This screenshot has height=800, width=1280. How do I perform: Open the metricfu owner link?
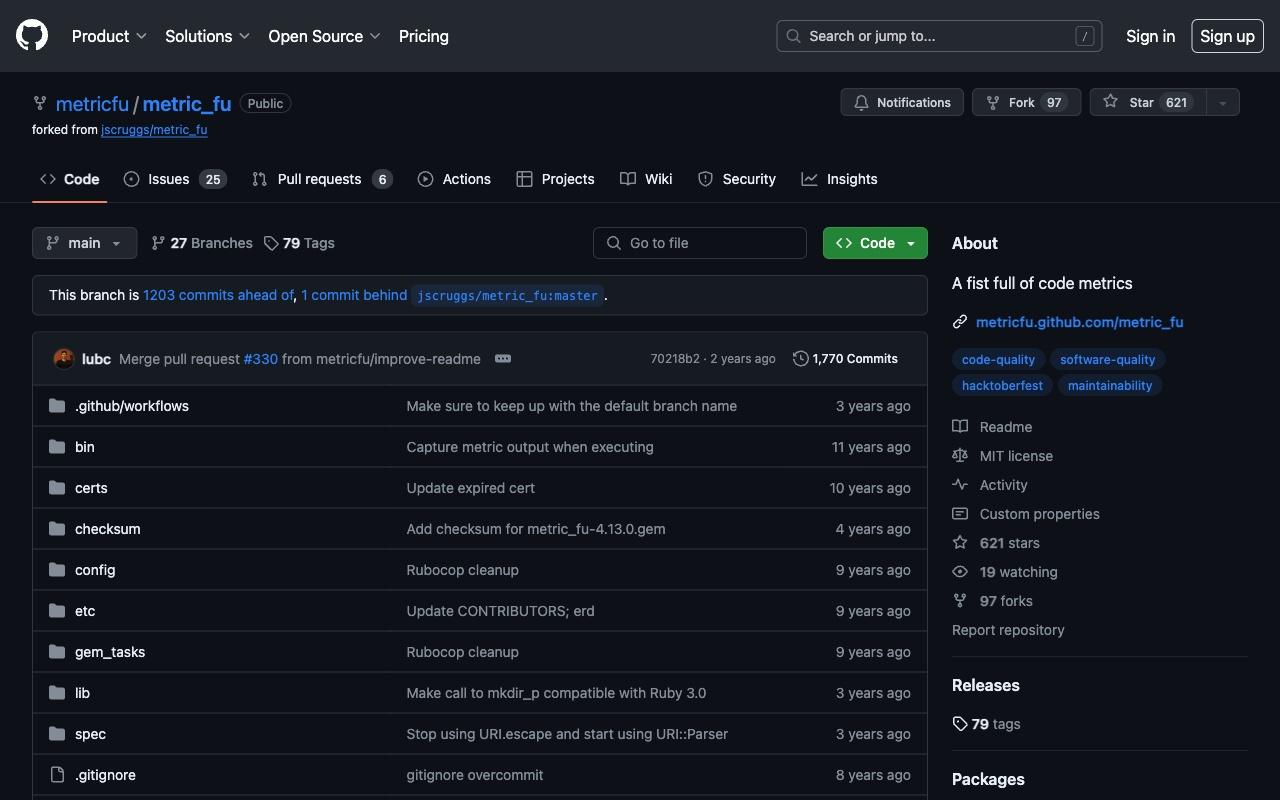click(x=92, y=104)
